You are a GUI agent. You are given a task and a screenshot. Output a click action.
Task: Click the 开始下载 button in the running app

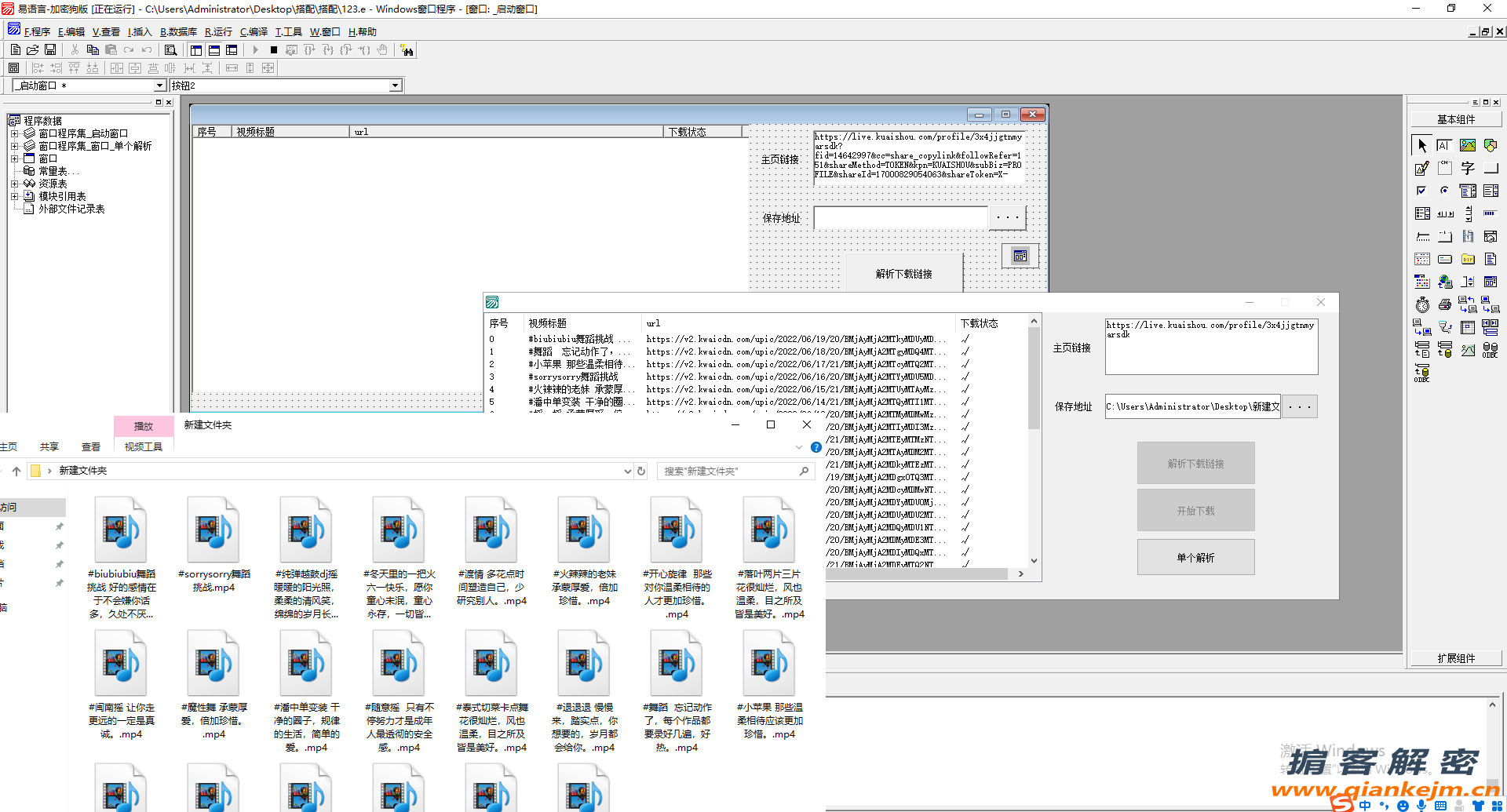pyautogui.click(x=1195, y=511)
